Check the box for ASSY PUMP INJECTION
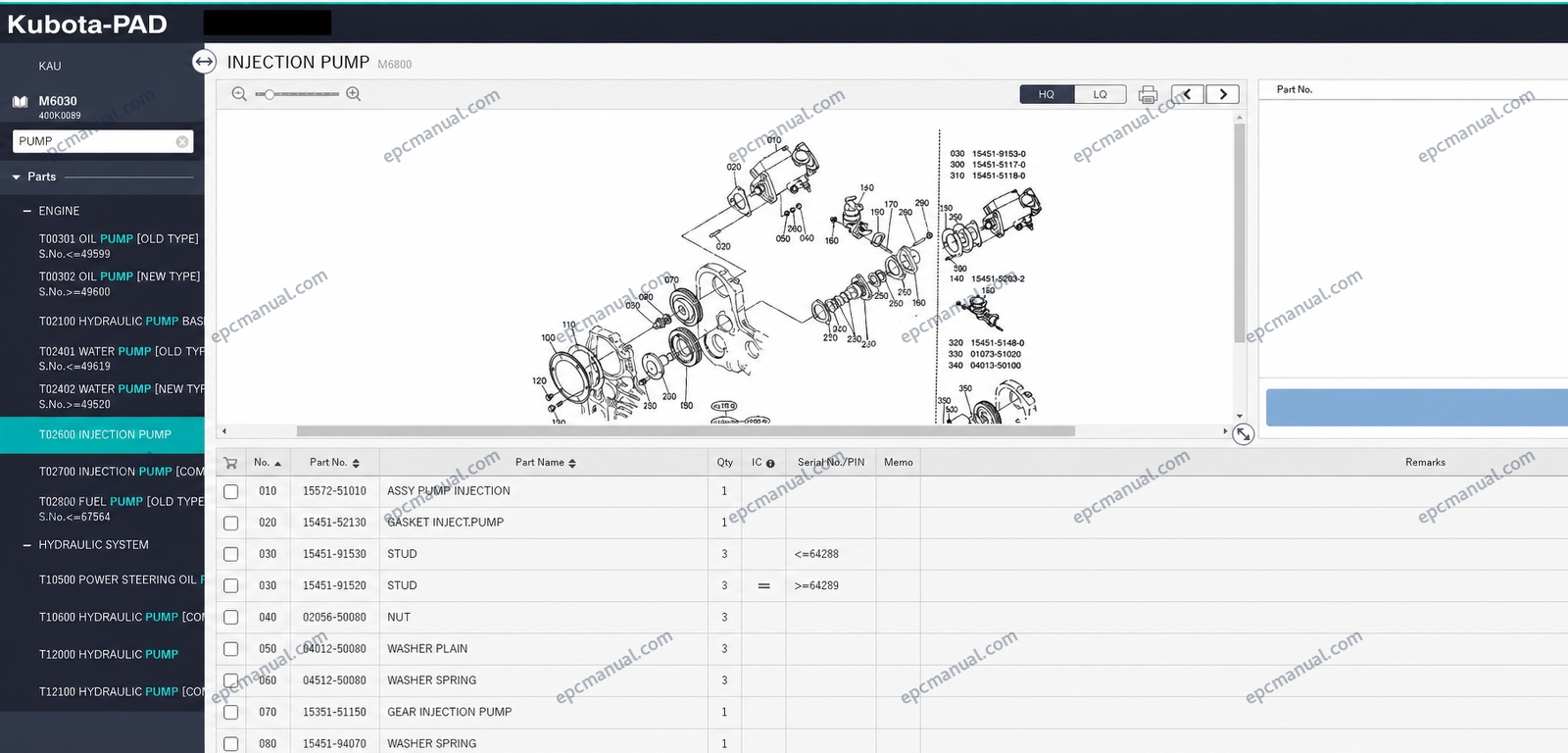 [x=231, y=491]
